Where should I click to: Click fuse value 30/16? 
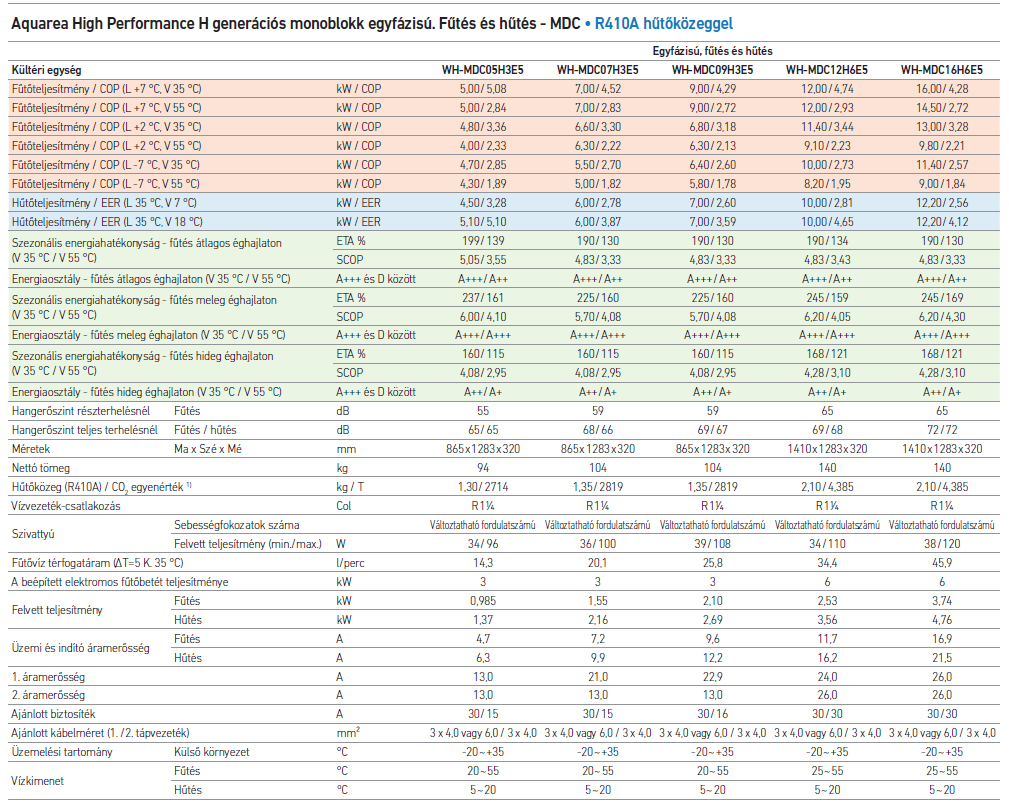pos(712,714)
